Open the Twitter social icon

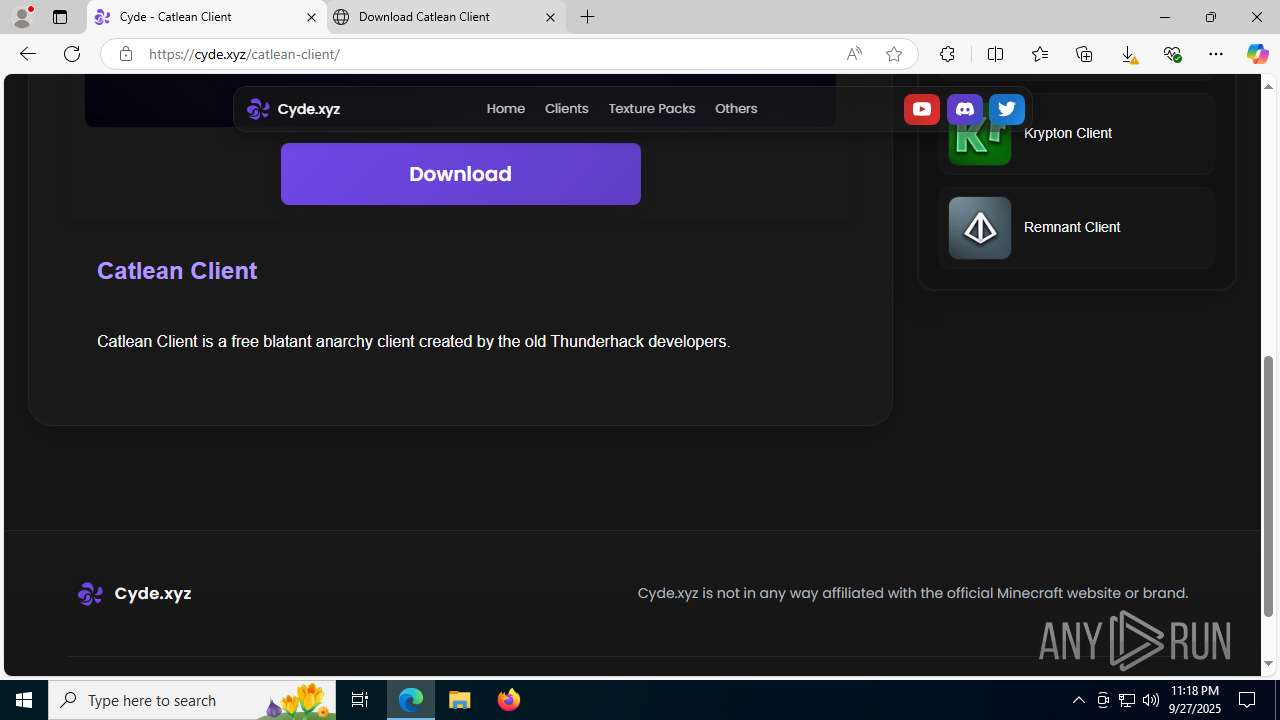coord(1007,109)
